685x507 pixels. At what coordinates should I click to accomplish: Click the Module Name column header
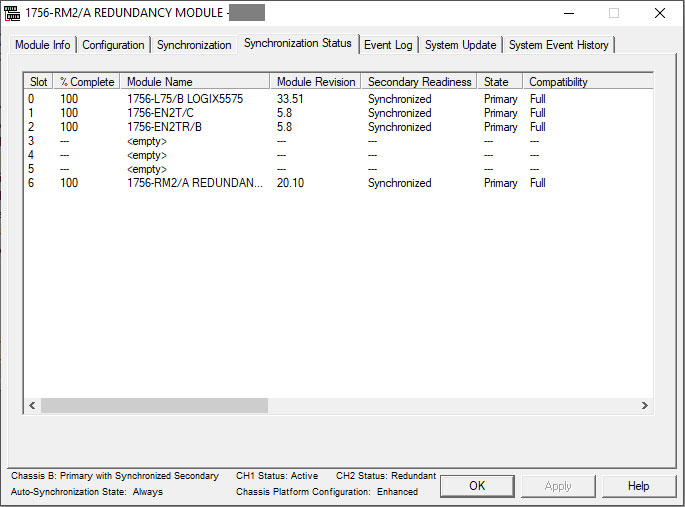pyautogui.click(x=195, y=82)
